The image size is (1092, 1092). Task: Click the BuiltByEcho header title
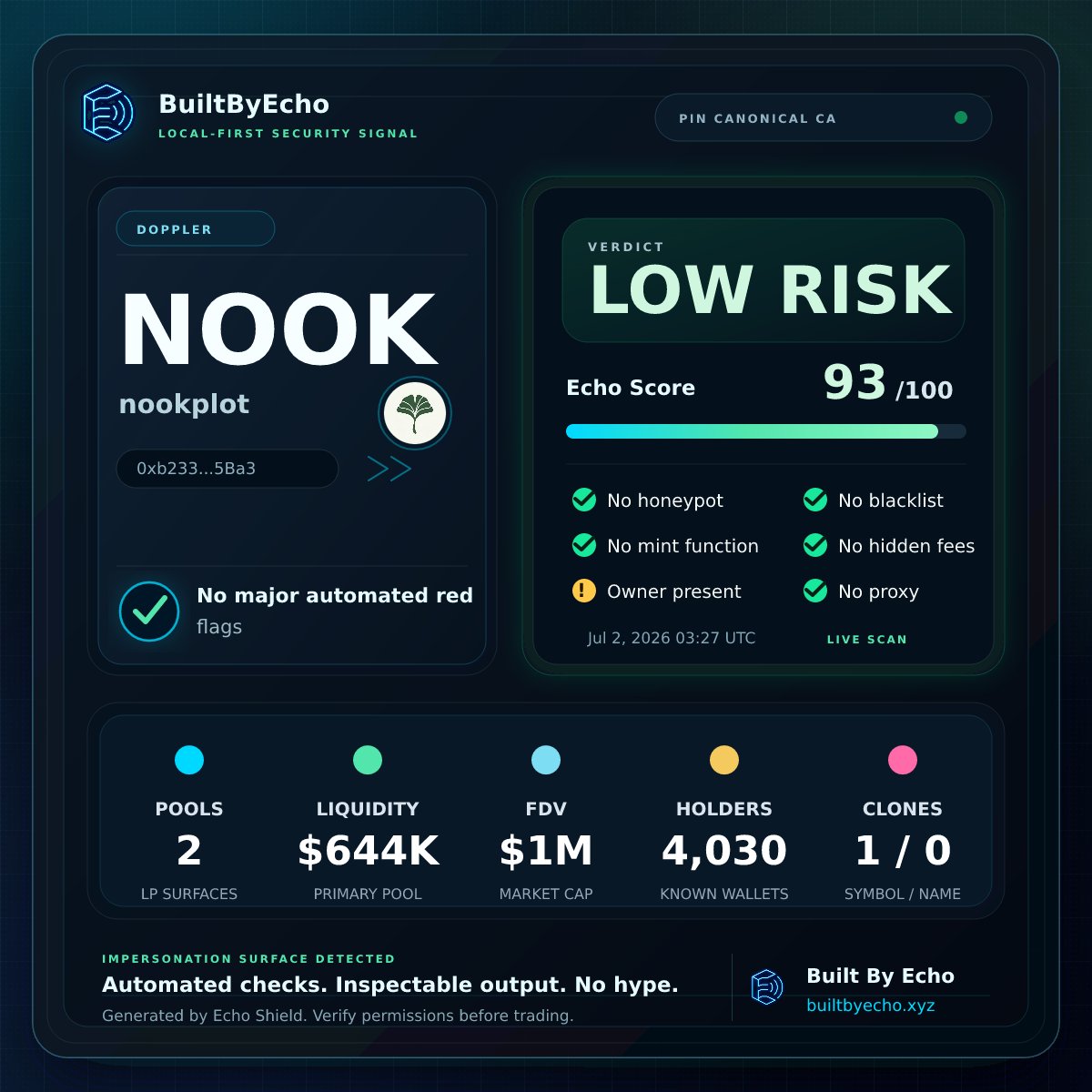coord(244,104)
